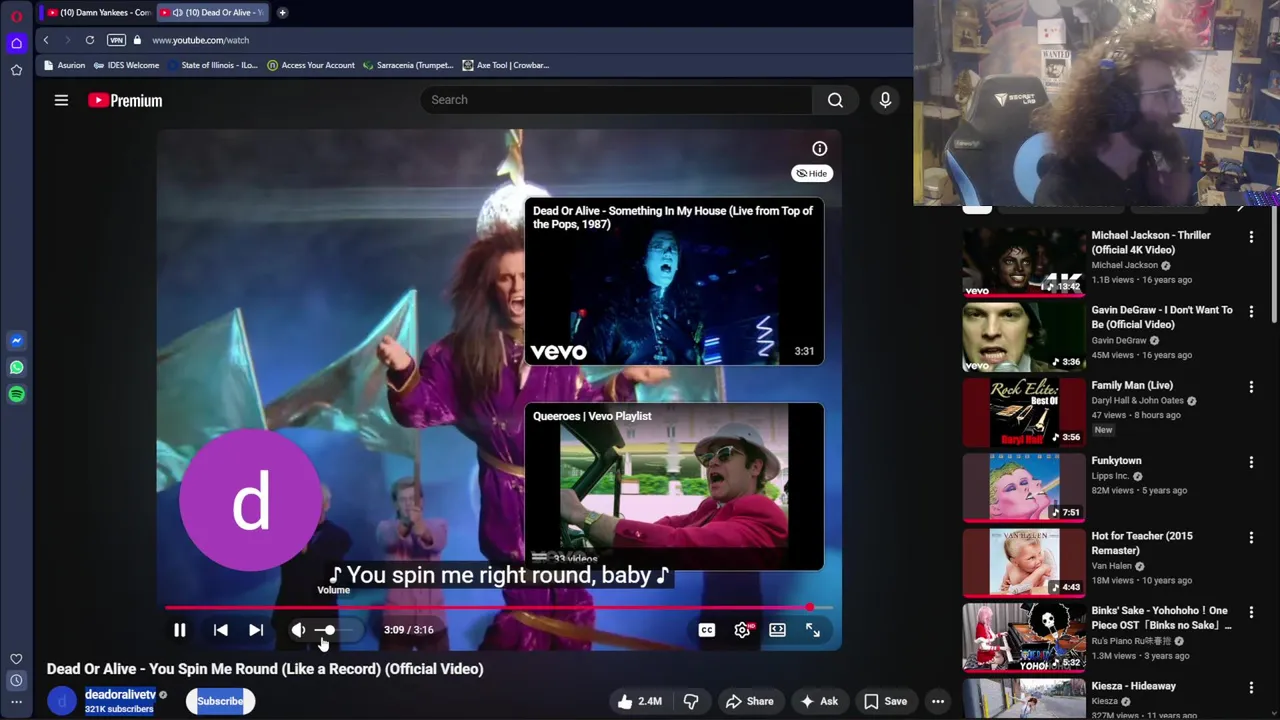
Task: Click the search magnifier button
Action: 835,100
